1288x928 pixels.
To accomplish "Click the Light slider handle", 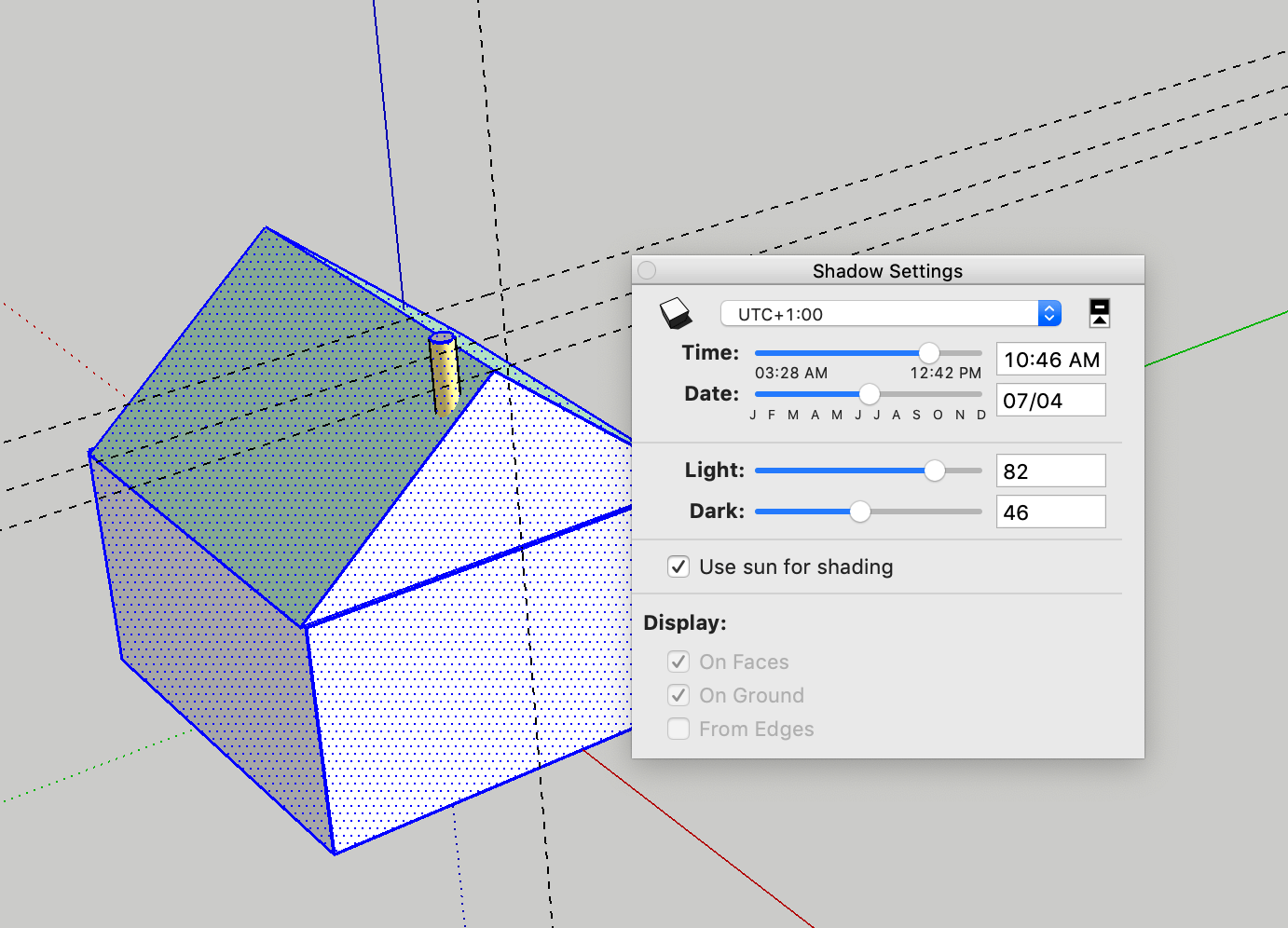I will coord(935,471).
